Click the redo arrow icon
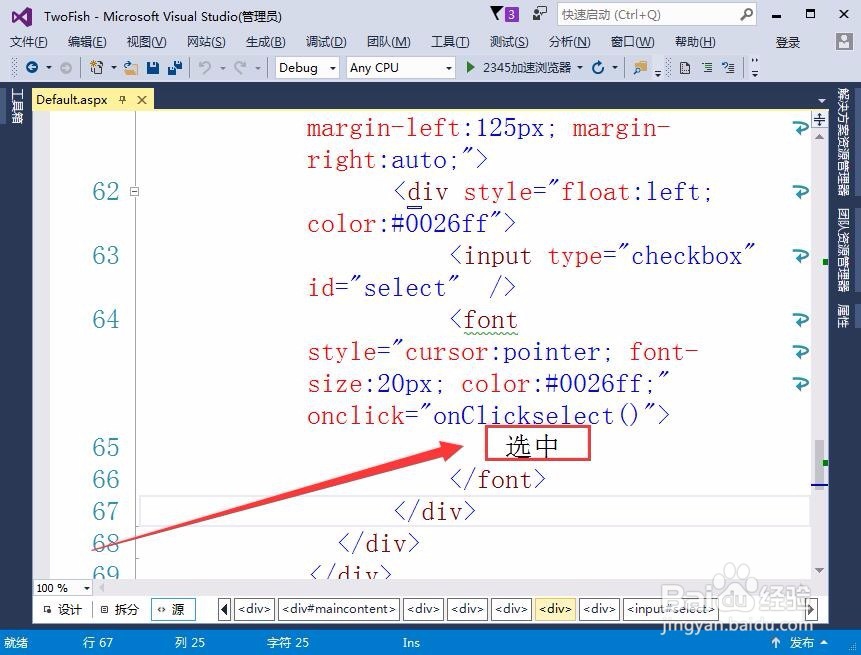Image resolution: width=861 pixels, height=655 pixels. pyautogui.click(x=240, y=68)
